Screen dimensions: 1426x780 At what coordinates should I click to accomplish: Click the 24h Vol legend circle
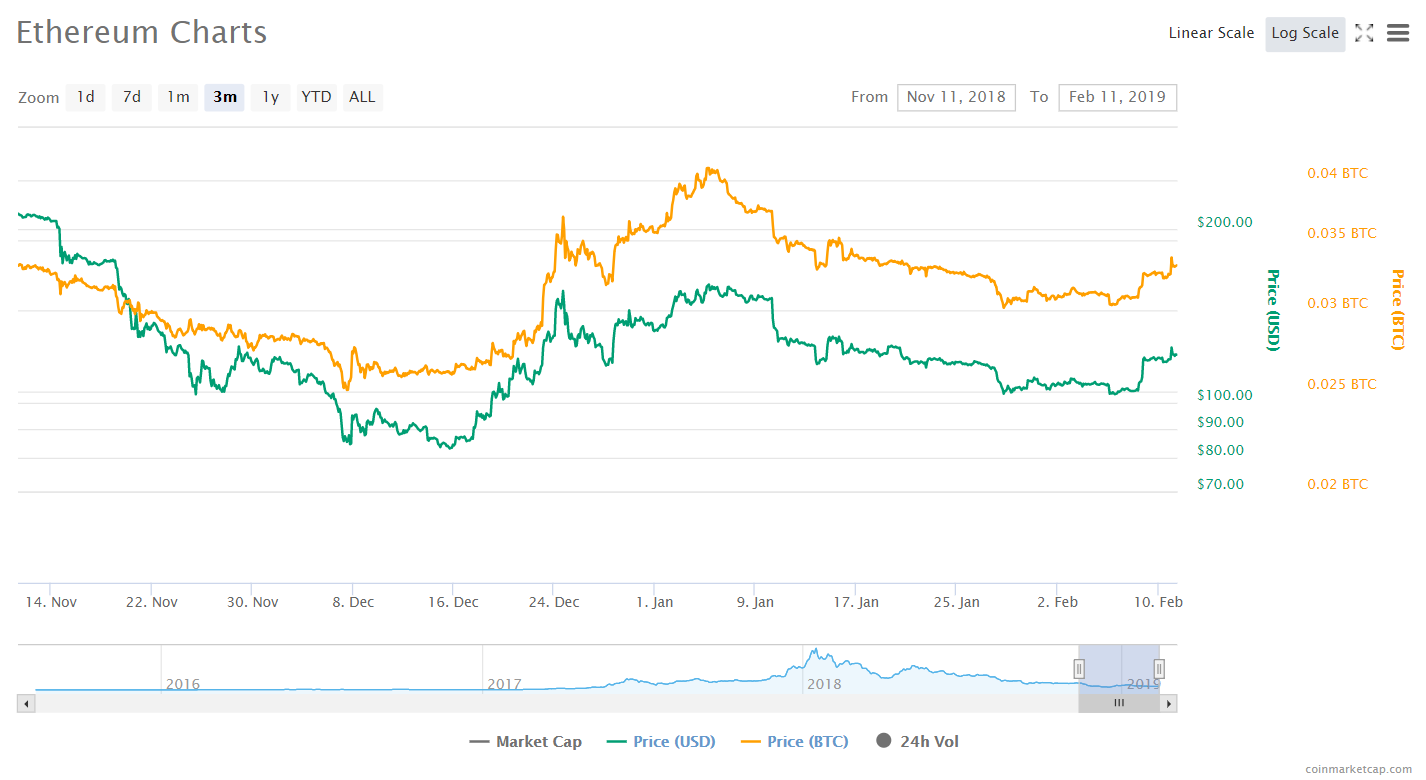[x=884, y=741]
